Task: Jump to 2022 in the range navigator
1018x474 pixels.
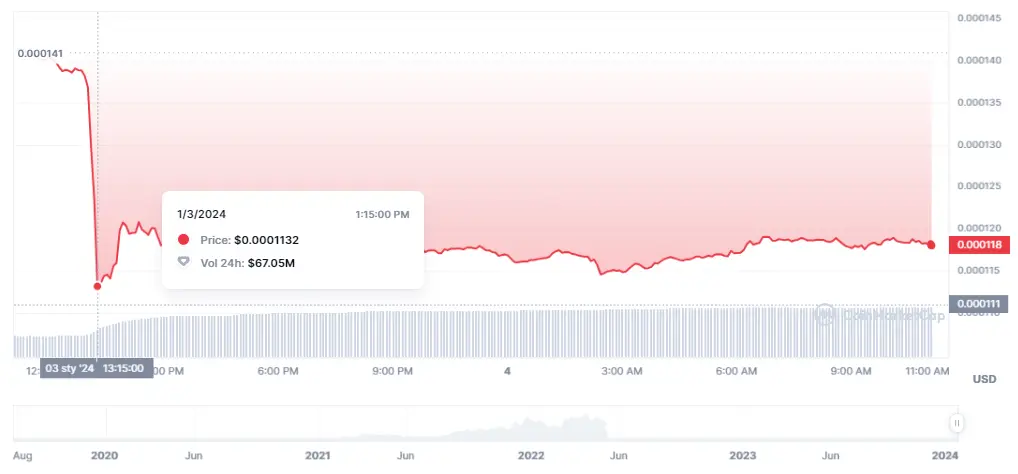Action: click(531, 455)
